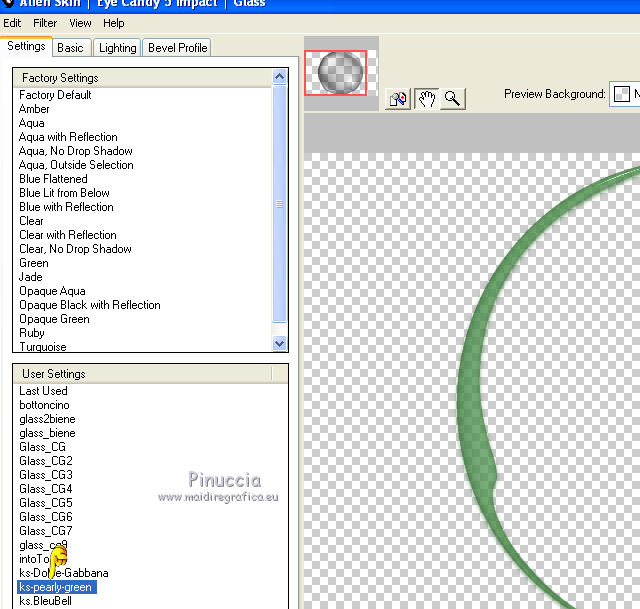Select Glass_CG7 user setting
The width and height of the screenshot is (640, 609).
pos(46,531)
